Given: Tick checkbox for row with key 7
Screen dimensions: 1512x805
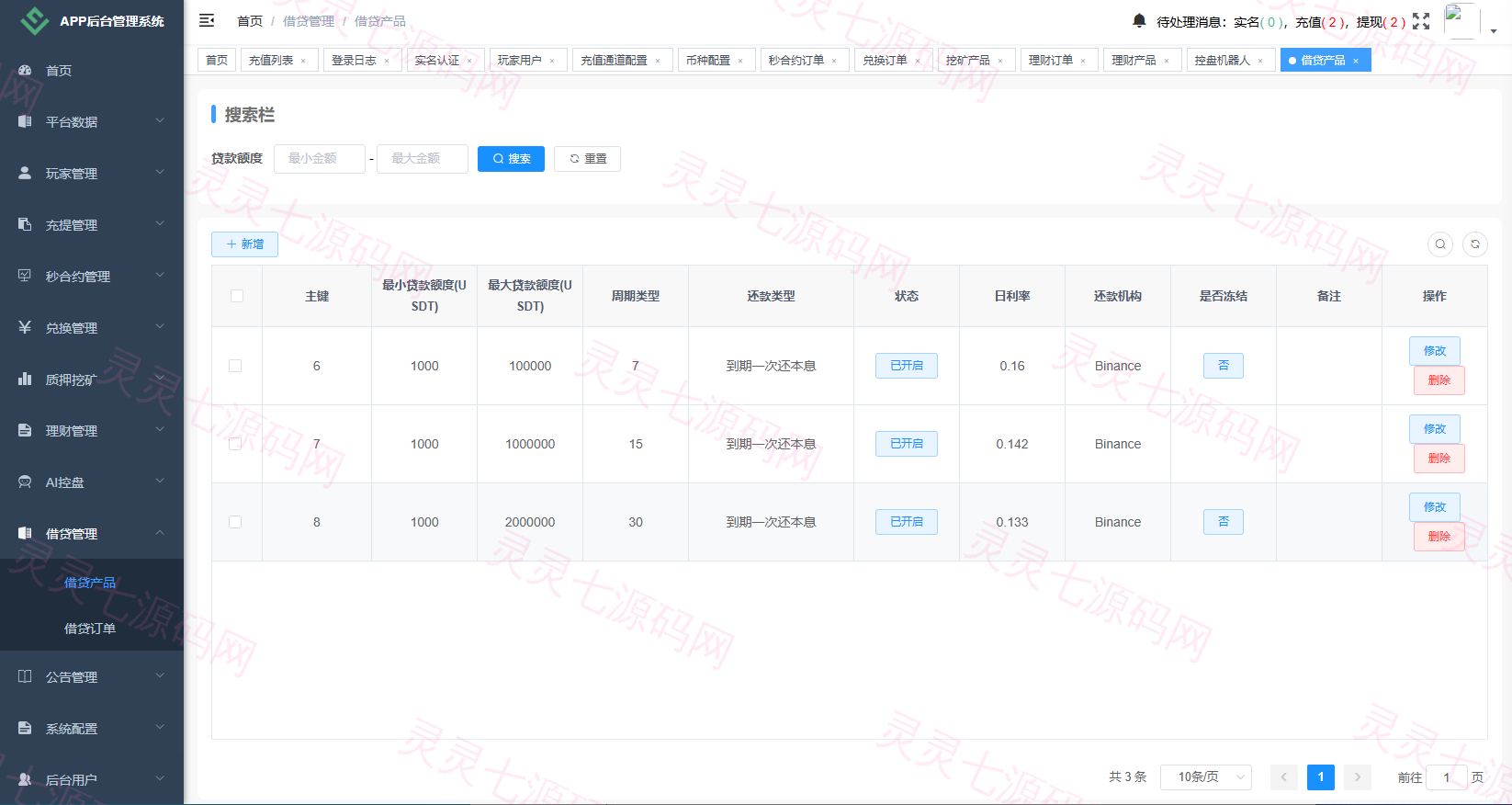Looking at the screenshot, I should tap(235, 444).
